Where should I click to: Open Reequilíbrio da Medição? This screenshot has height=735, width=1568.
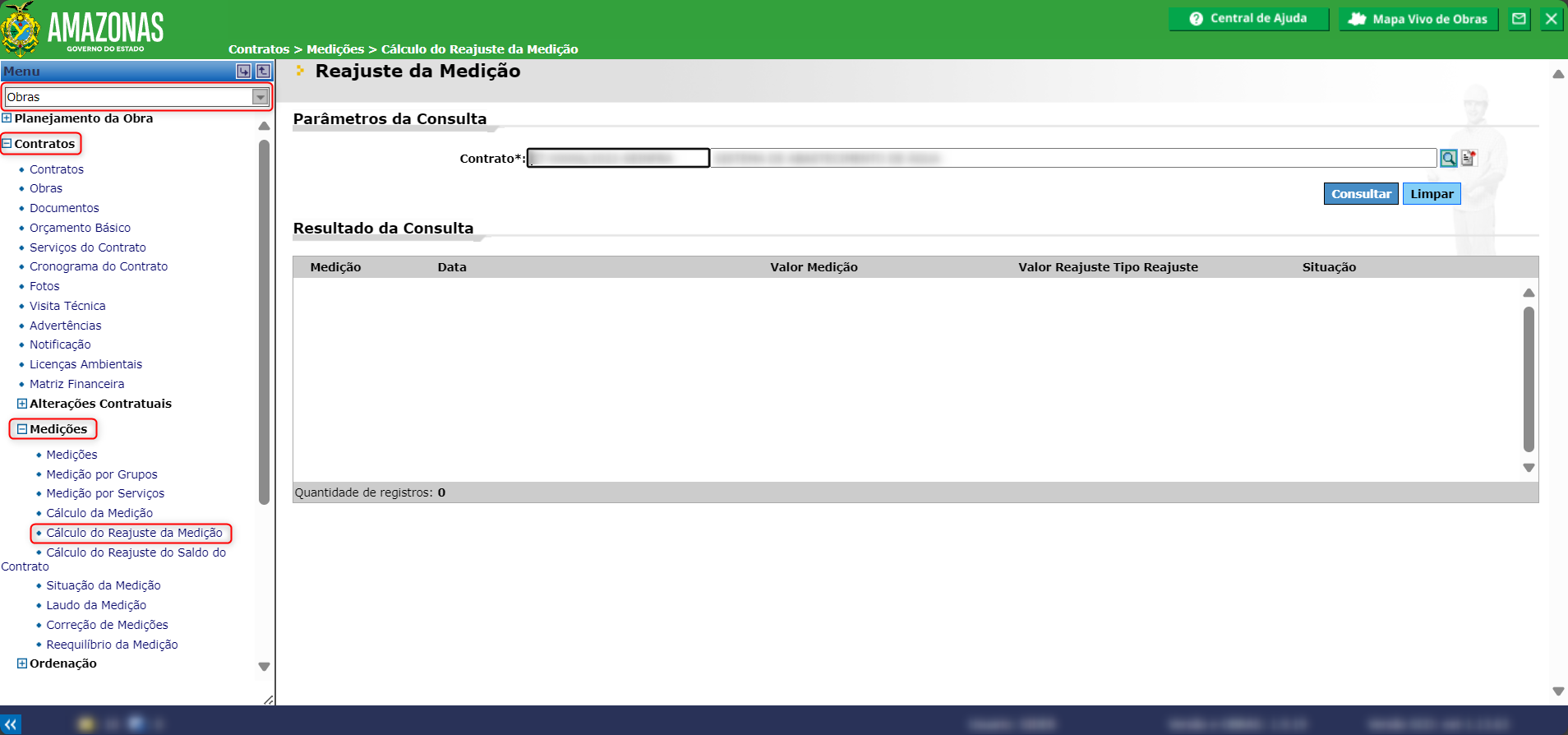pyautogui.click(x=112, y=645)
